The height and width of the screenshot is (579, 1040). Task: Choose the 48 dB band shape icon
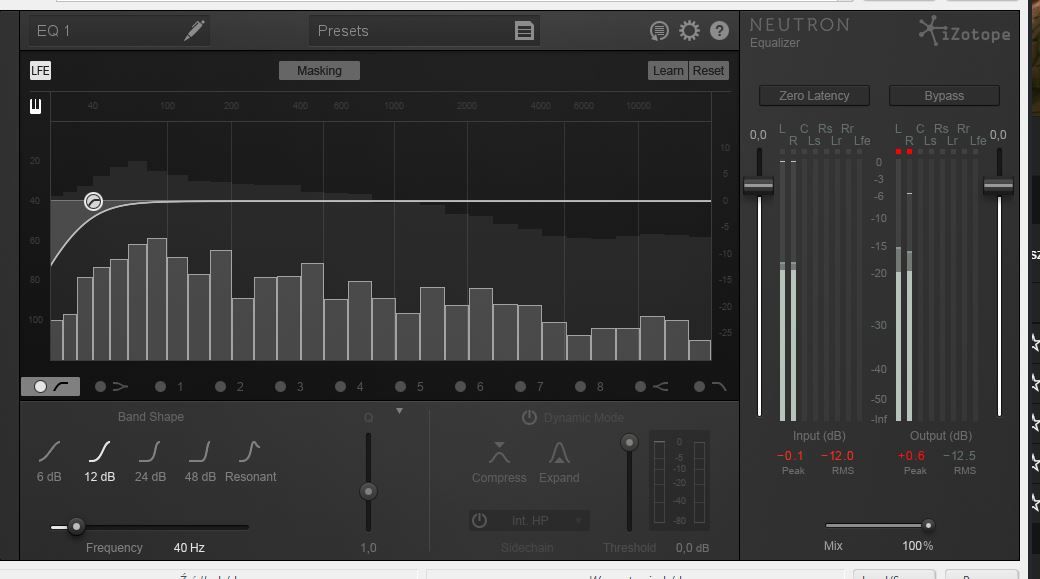click(200, 452)
